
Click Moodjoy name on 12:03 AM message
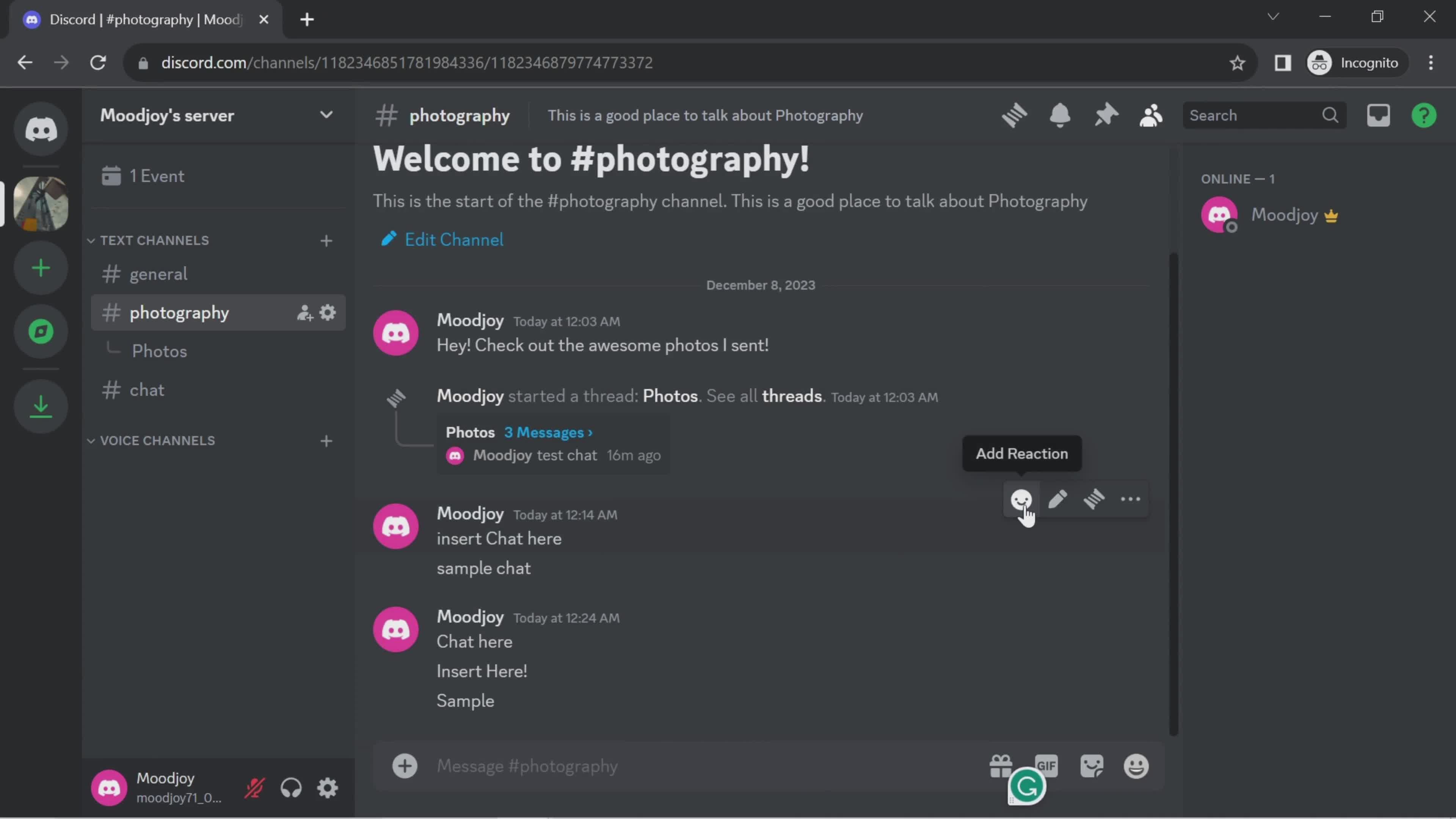coord(470,320)
